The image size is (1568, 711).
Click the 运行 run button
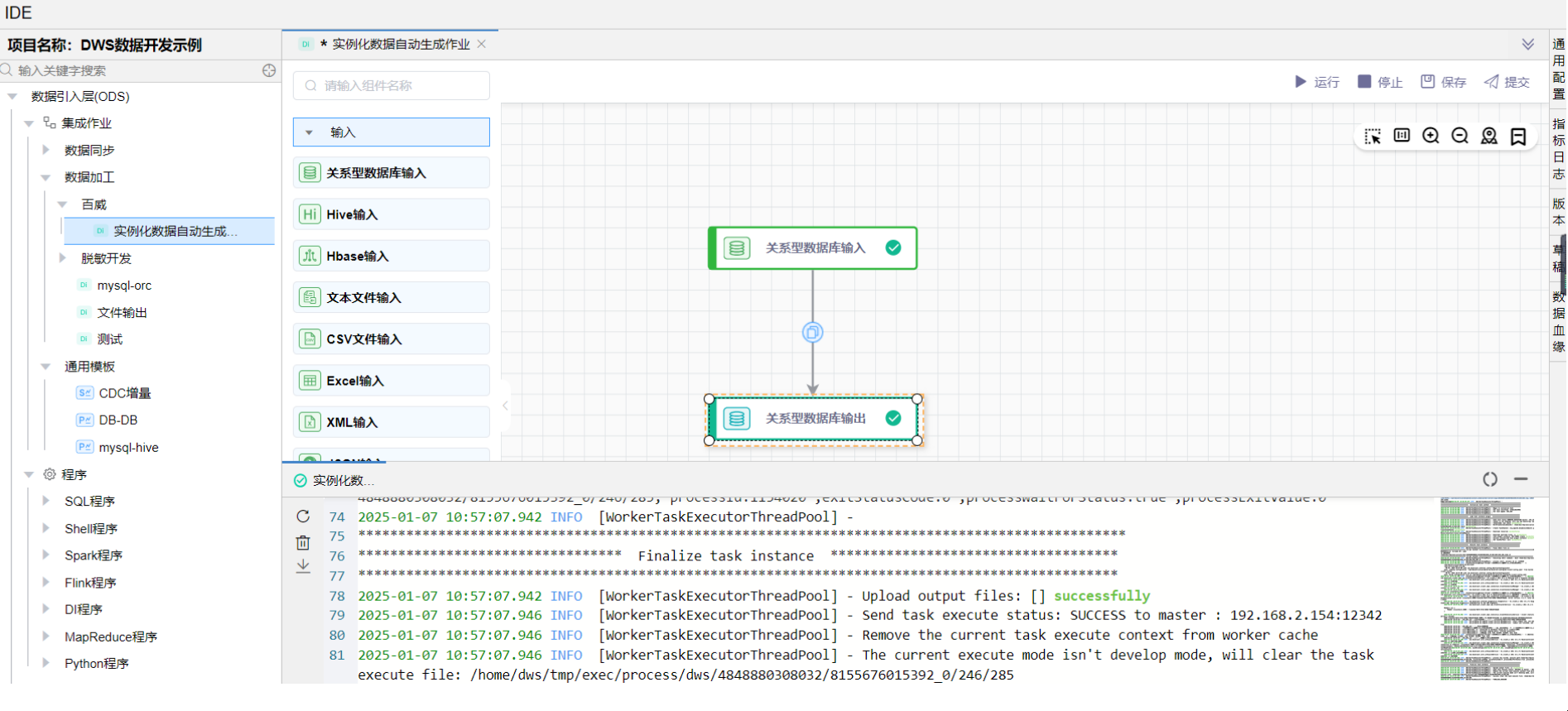click(x=1317, y=82)
